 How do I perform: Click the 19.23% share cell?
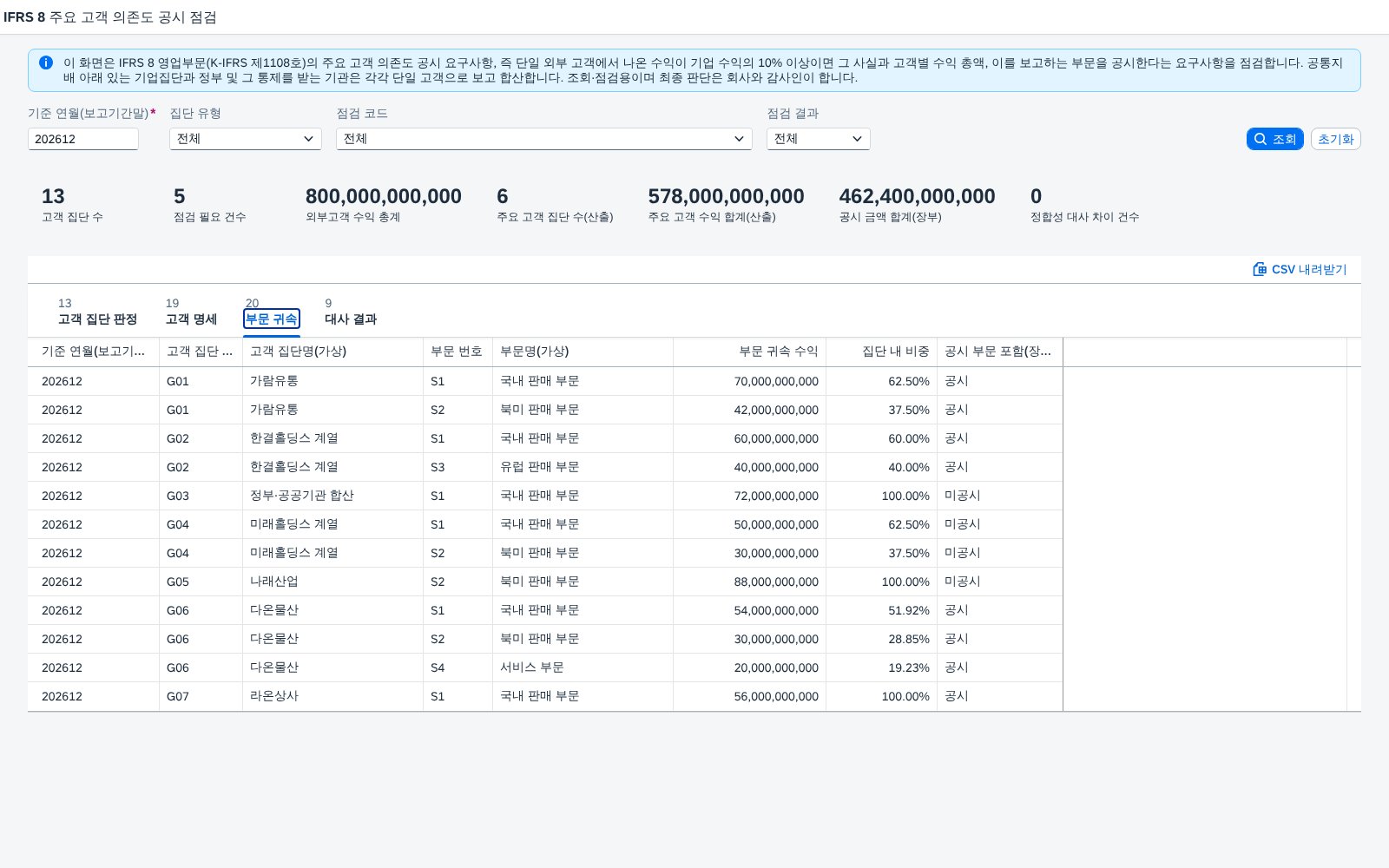point(882,667)
